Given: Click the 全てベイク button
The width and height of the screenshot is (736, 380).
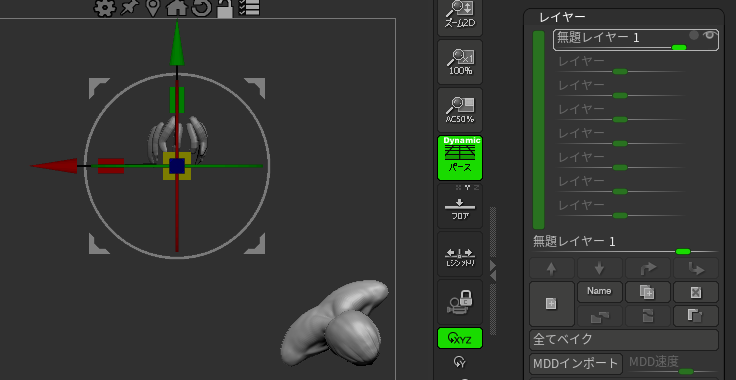Looking at the screenshot, I should tap(624, 340).
